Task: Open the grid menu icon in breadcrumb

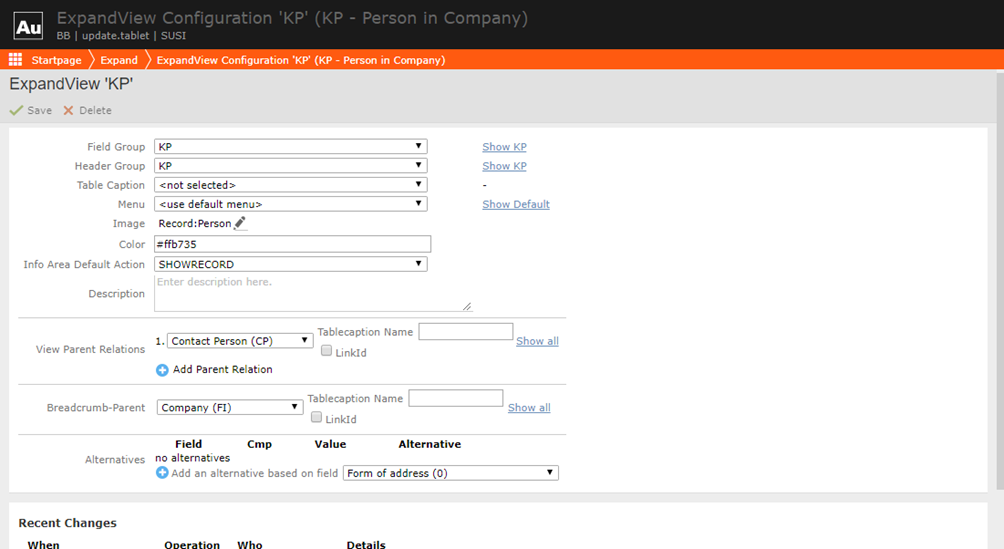Action: pyautogui.click(x=15, y=60)
